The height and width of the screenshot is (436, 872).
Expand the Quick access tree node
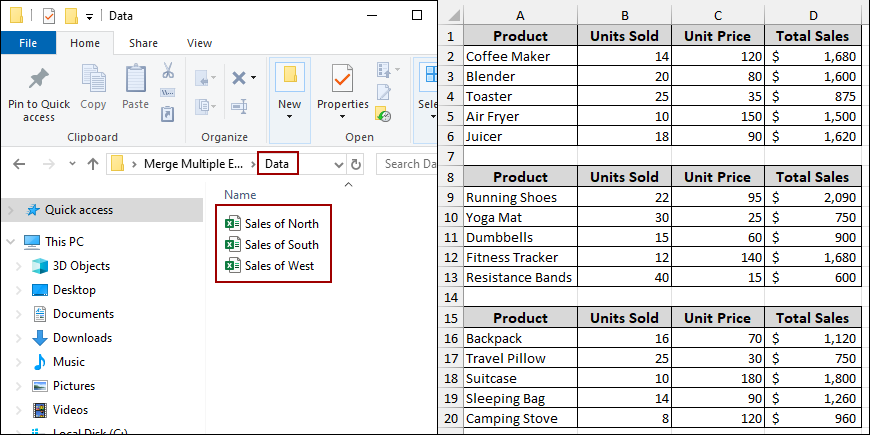point(10,210)
